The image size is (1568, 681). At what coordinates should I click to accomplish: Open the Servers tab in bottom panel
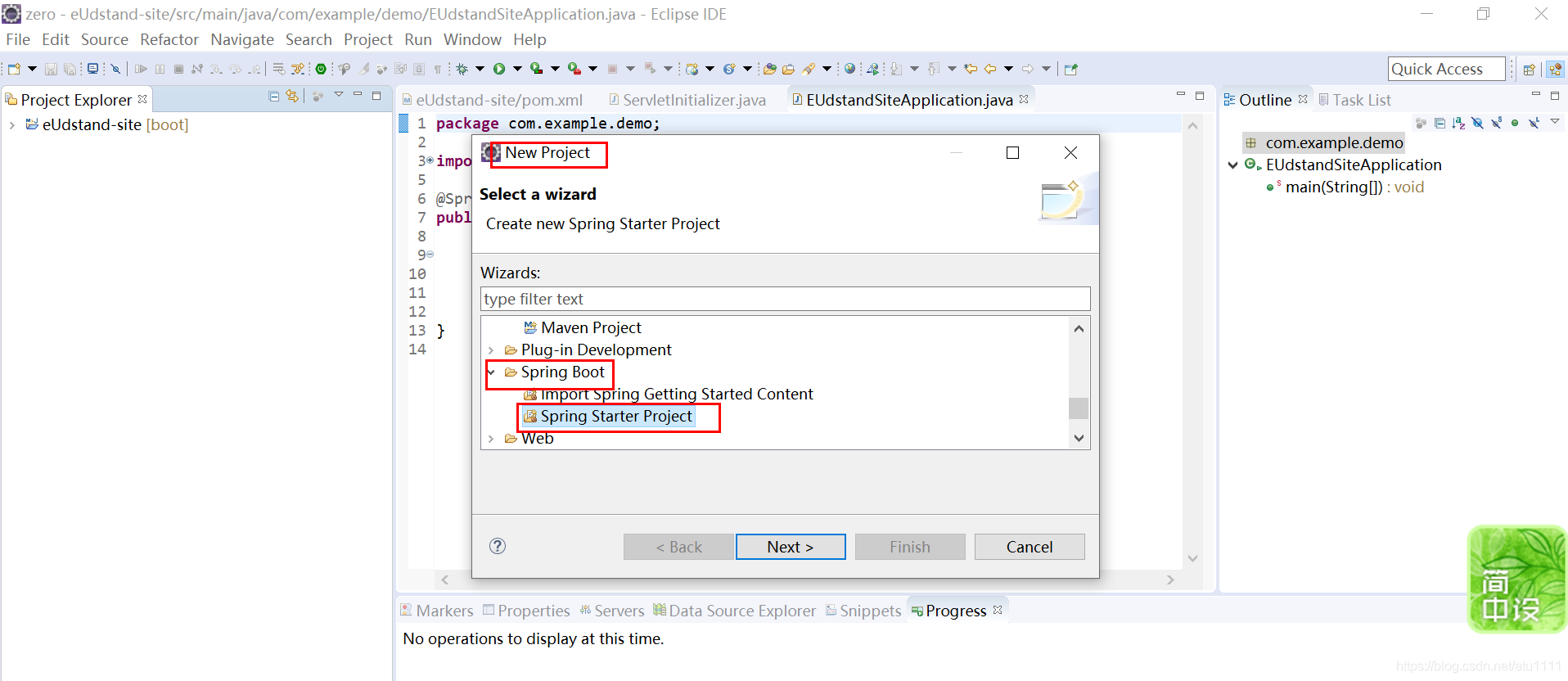pos(612,611)
